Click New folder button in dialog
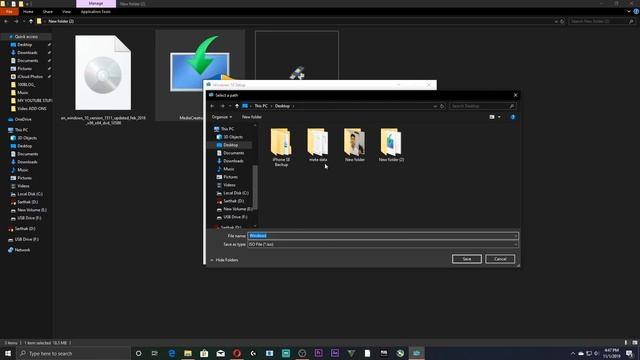This screenshot has height=360, width=640. click(x=251, y=117)
